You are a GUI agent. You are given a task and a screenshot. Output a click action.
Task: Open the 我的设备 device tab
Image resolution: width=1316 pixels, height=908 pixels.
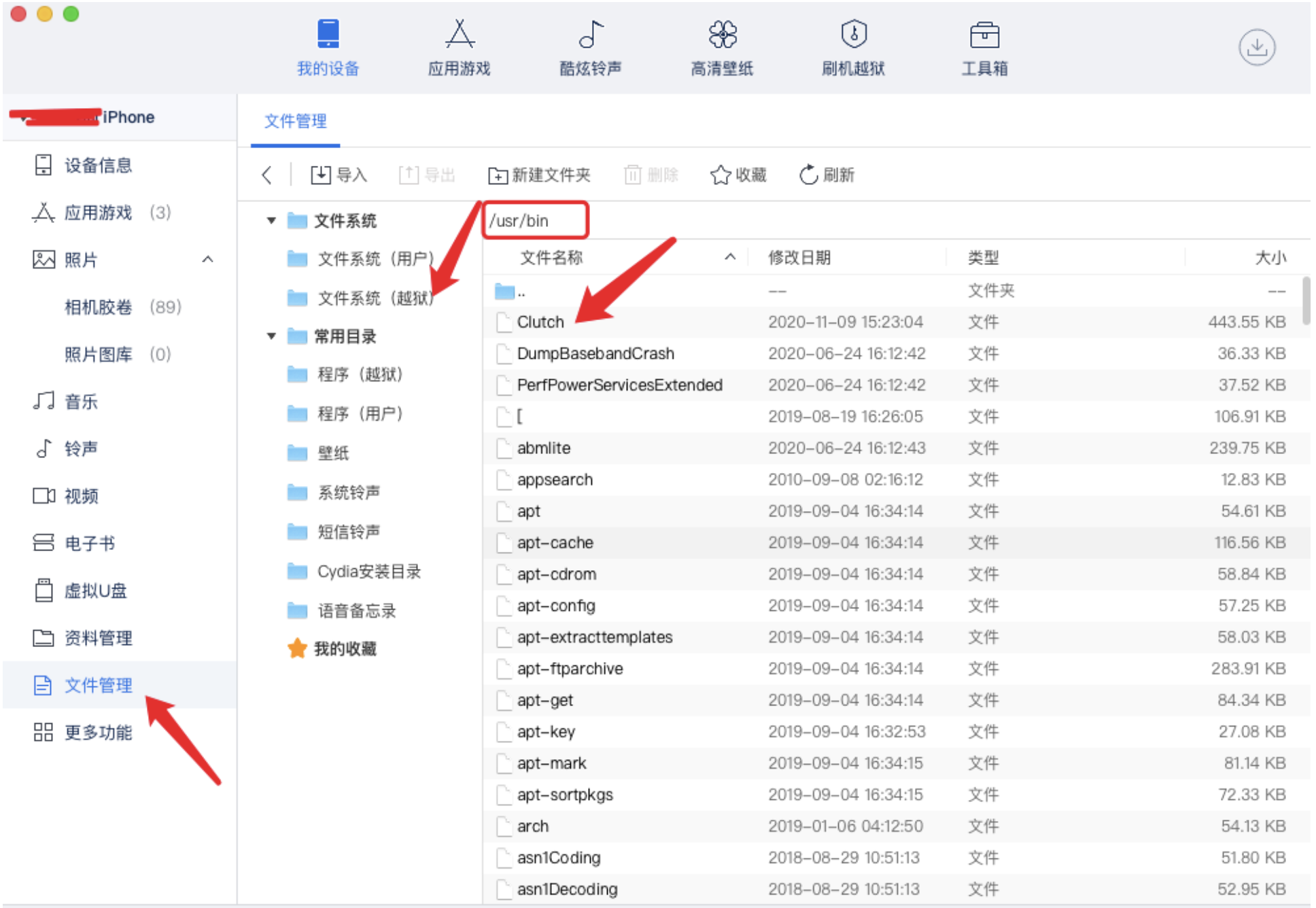tap(328, 48)
